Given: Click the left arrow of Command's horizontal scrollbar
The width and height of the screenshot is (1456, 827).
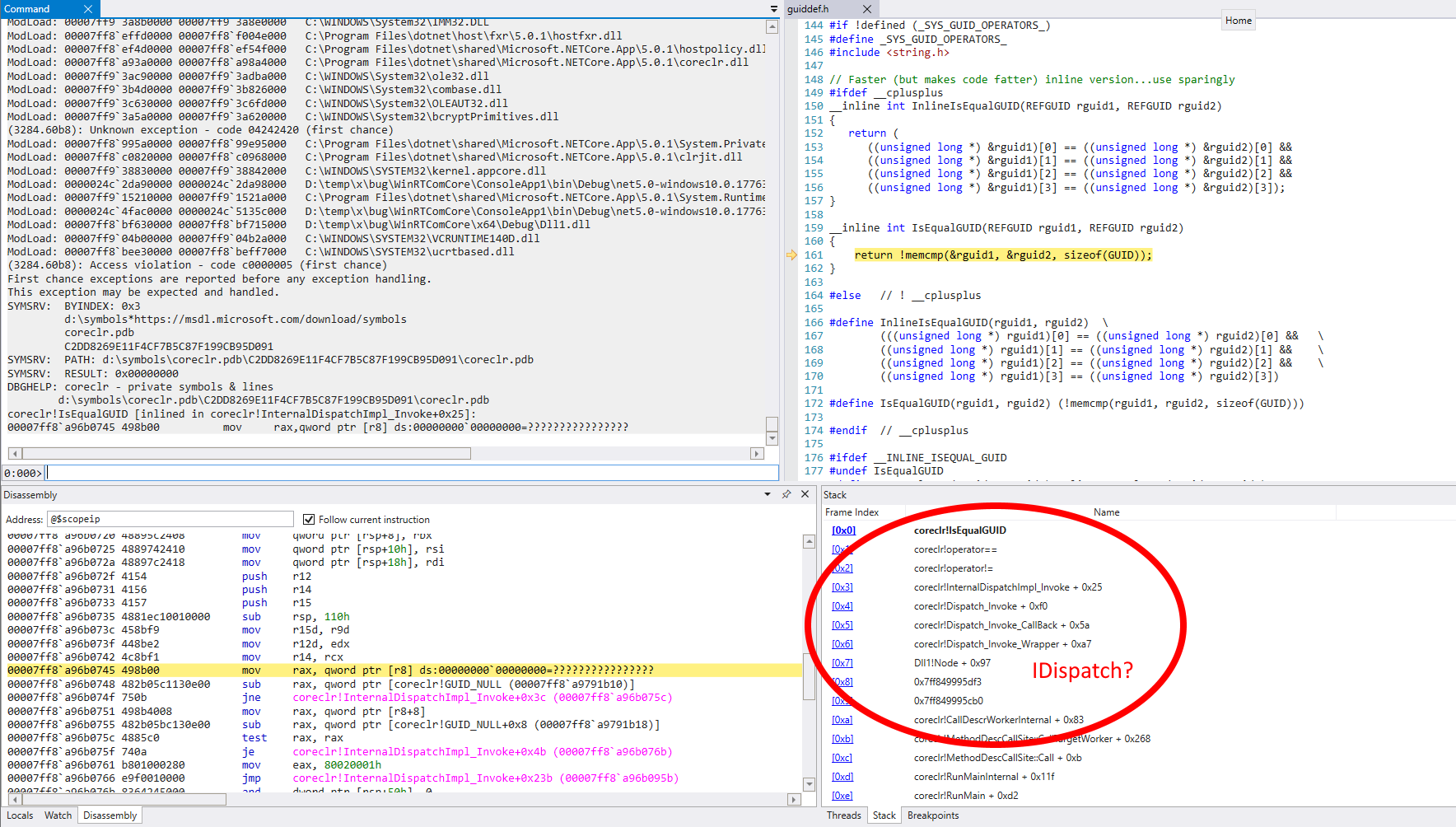Looking at the screenshot, I should (x=13, y=453).
